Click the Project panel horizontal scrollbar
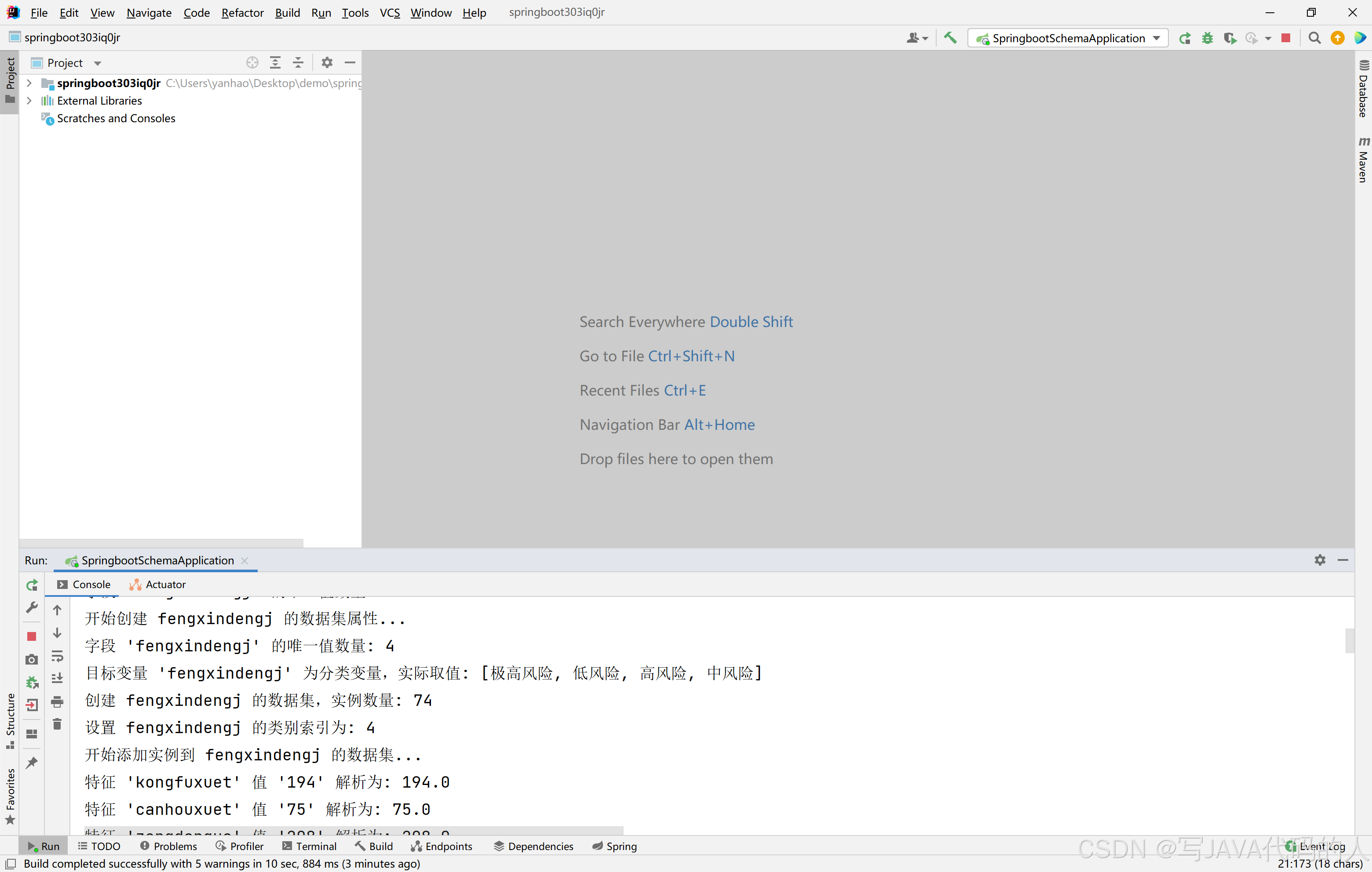 coord(161,543)
